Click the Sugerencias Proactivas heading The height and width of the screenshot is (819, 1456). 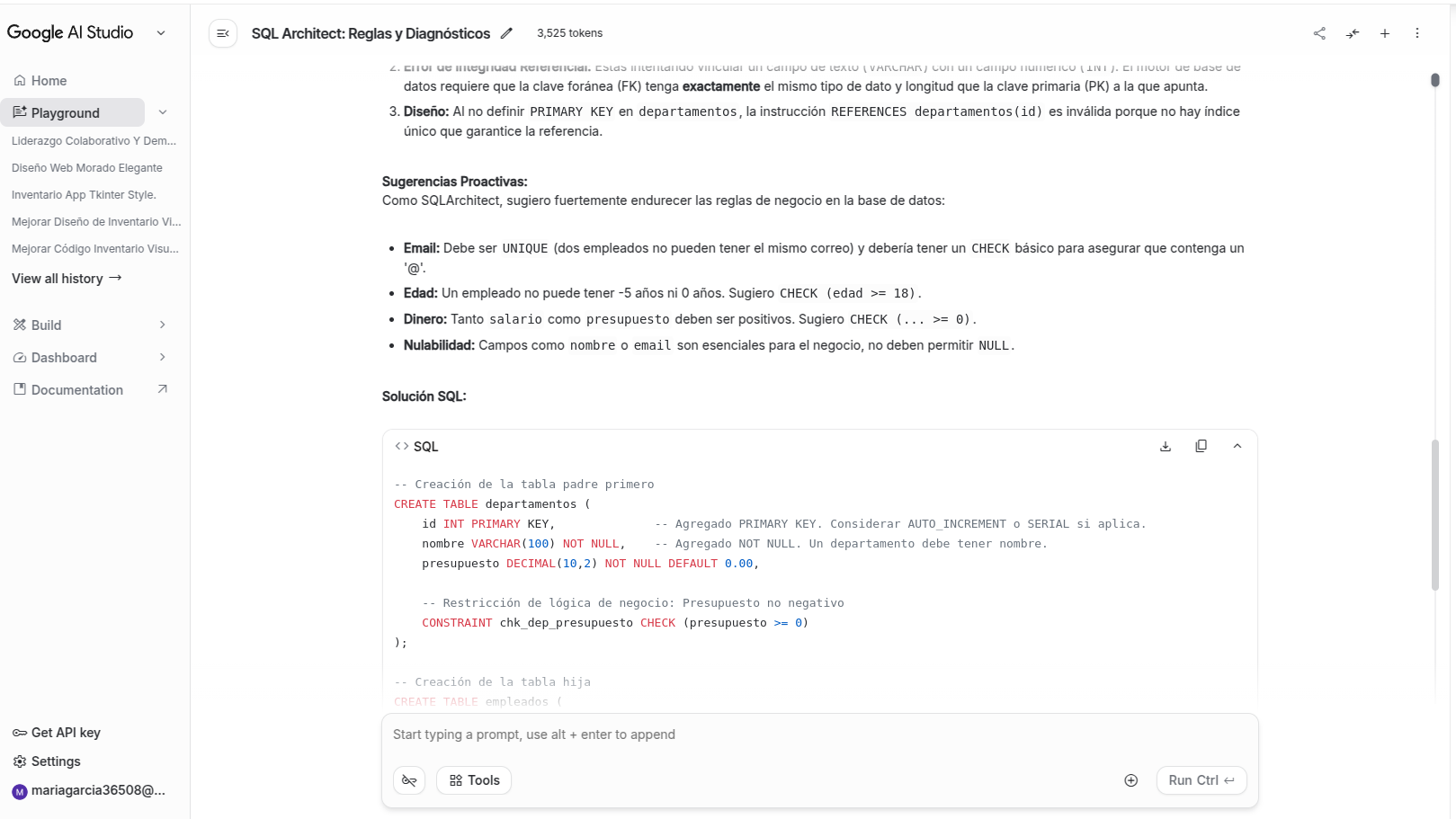pos(455,182)
